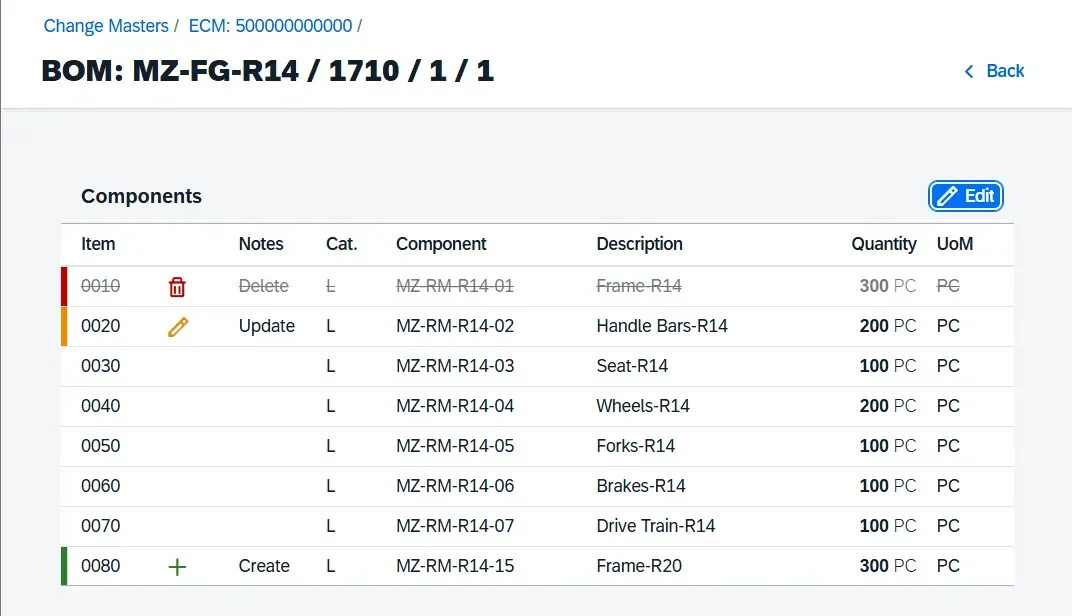Click the pencil icon inside the Edit button
This screenshot has height=616, width=1072.
pos(947,196)
